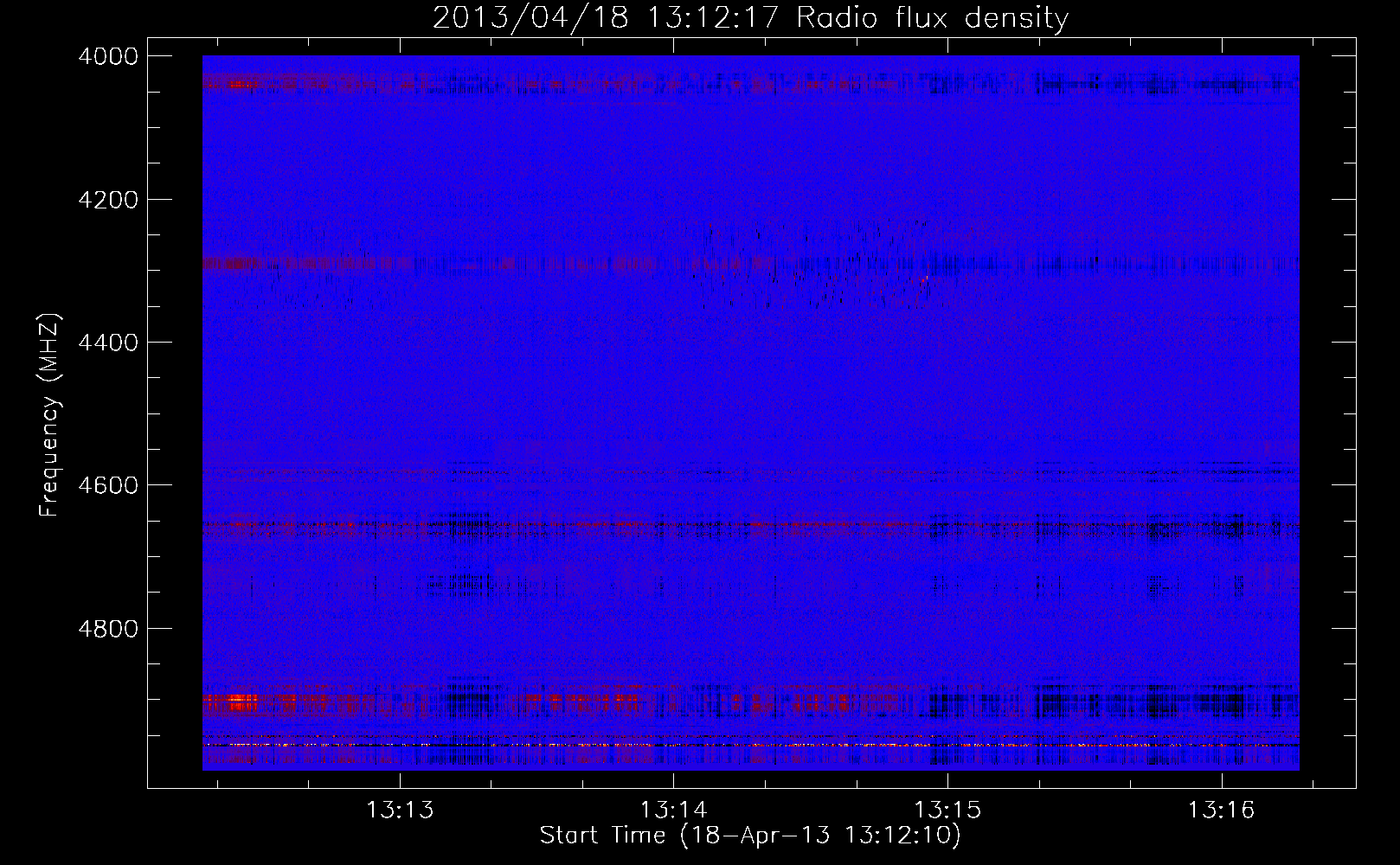The image size is (1400, 865).
Task: Click the 'Start Time (18-Apr-13 13:12:10)' axis label
Action: point(750,836)
